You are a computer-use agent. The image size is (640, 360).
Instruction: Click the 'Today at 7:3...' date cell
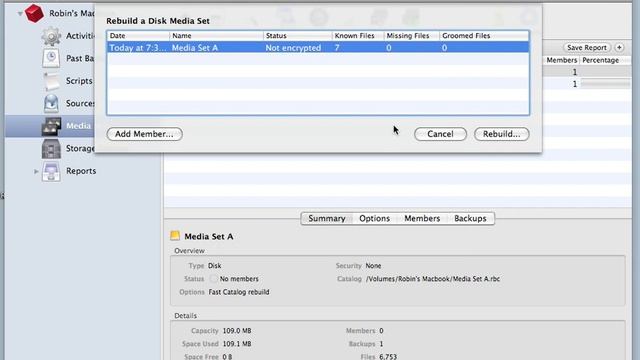(x=138, y=48)
